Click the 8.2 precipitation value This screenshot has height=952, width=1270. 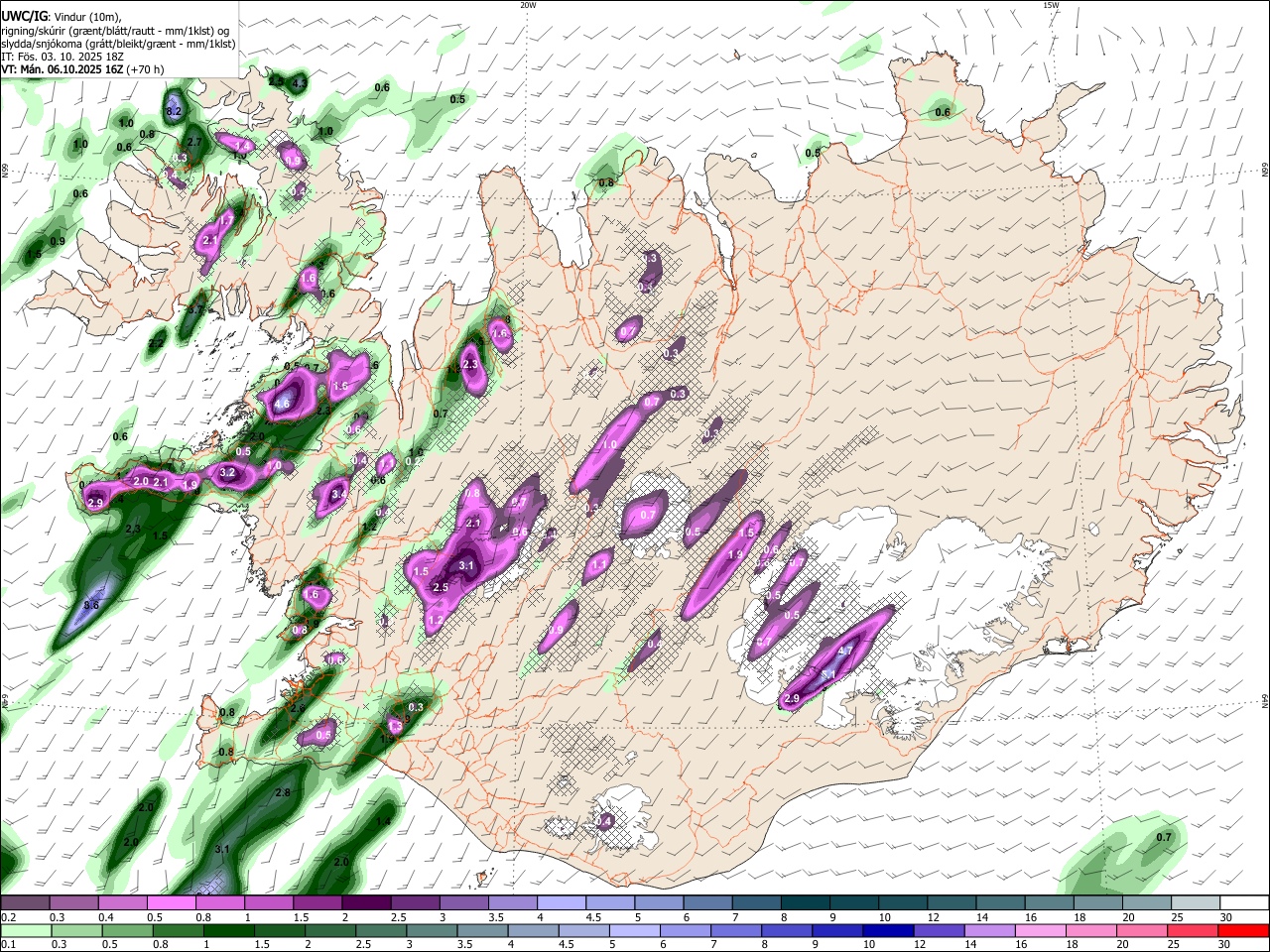(x=175, y=112)
